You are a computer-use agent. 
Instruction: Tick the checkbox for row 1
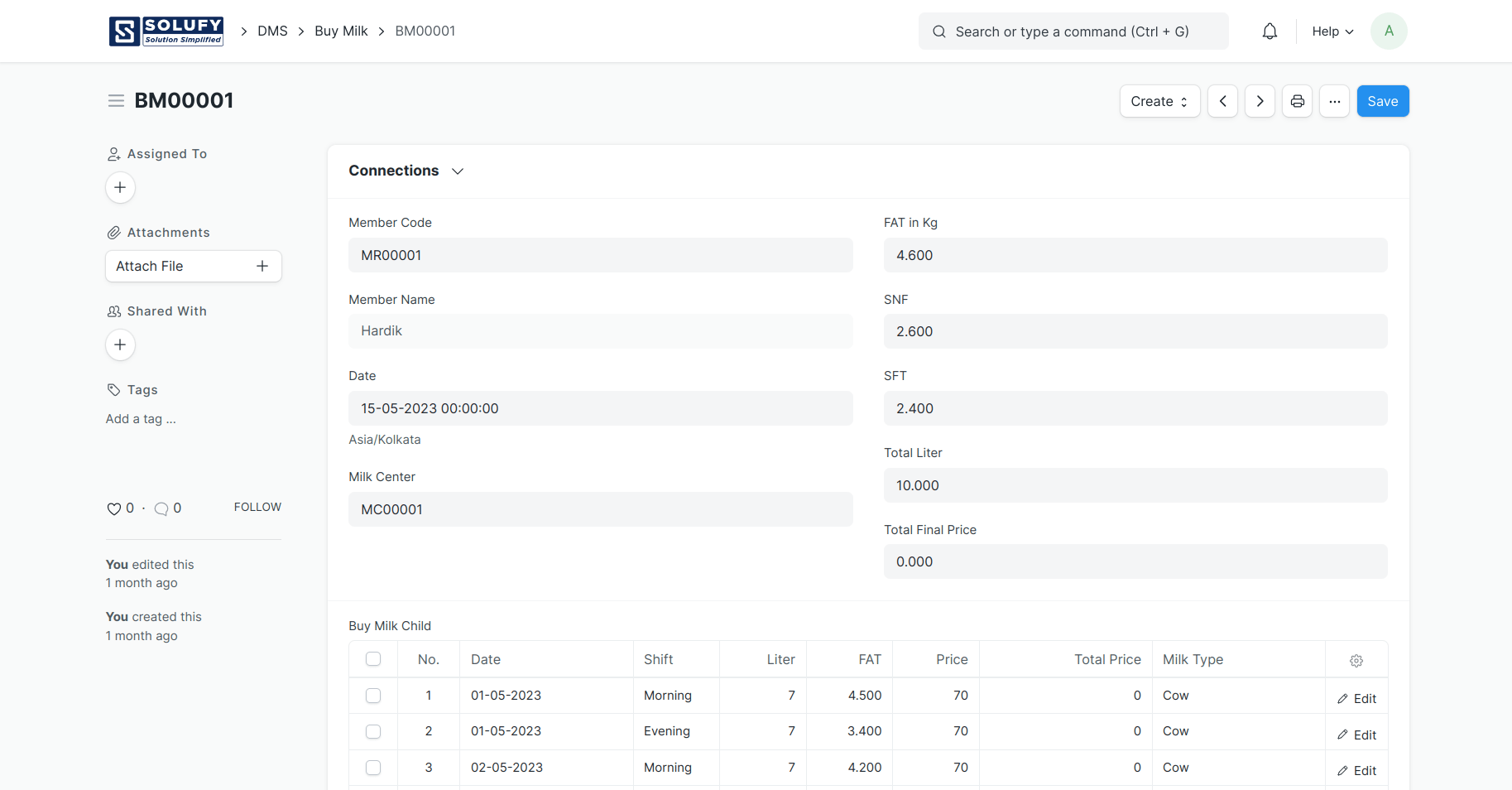click(x=373, y=696)
